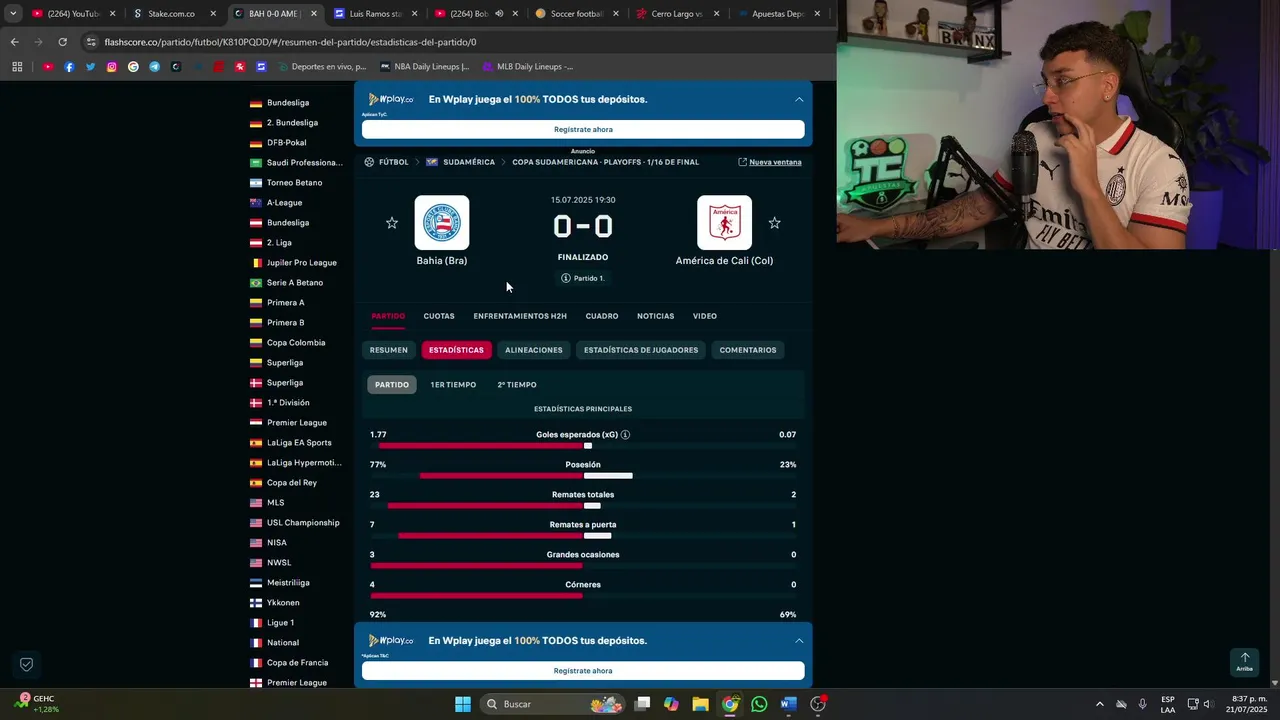Open Copa Colombia in sidebar
Image resolution: width=1280 pixels, height=720 pixels.
click(x=295, y=343)
